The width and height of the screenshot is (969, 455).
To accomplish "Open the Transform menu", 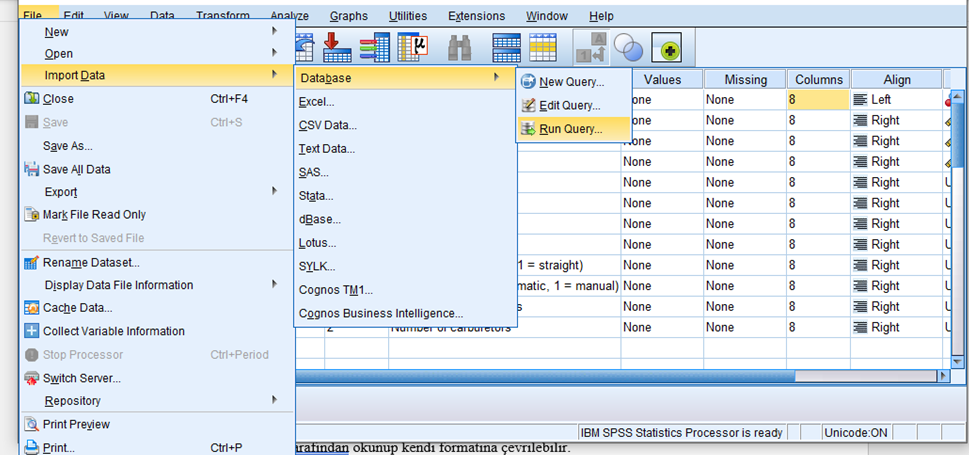I will coord(223,16).
